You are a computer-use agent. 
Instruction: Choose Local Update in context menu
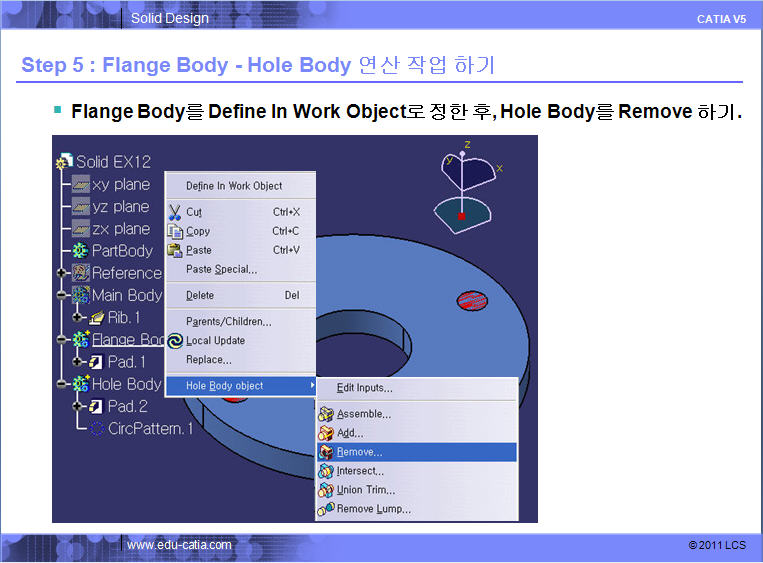click(x=216, y=341)
